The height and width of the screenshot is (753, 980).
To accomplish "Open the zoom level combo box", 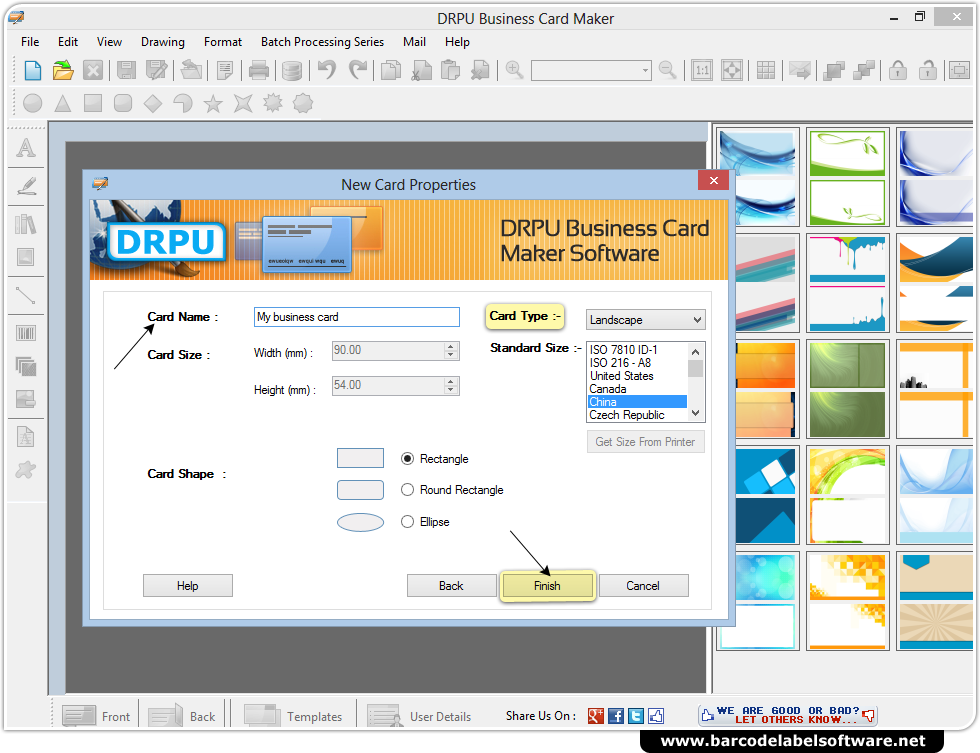I will [x=591, y=71].
